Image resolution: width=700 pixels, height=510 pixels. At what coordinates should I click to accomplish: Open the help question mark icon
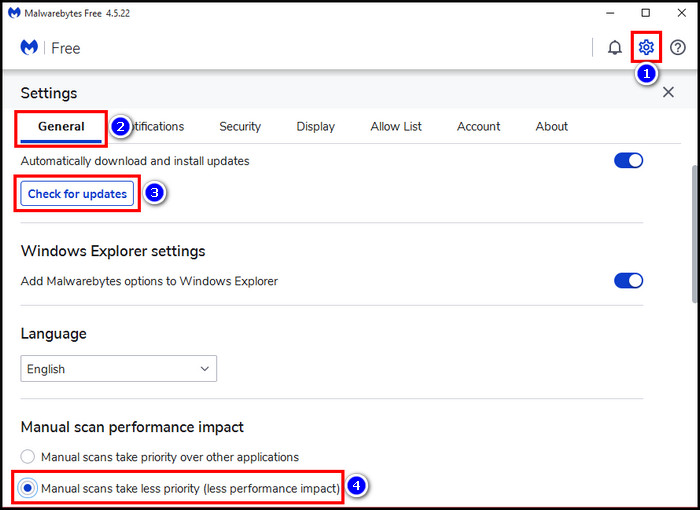(x=678, y=47)
